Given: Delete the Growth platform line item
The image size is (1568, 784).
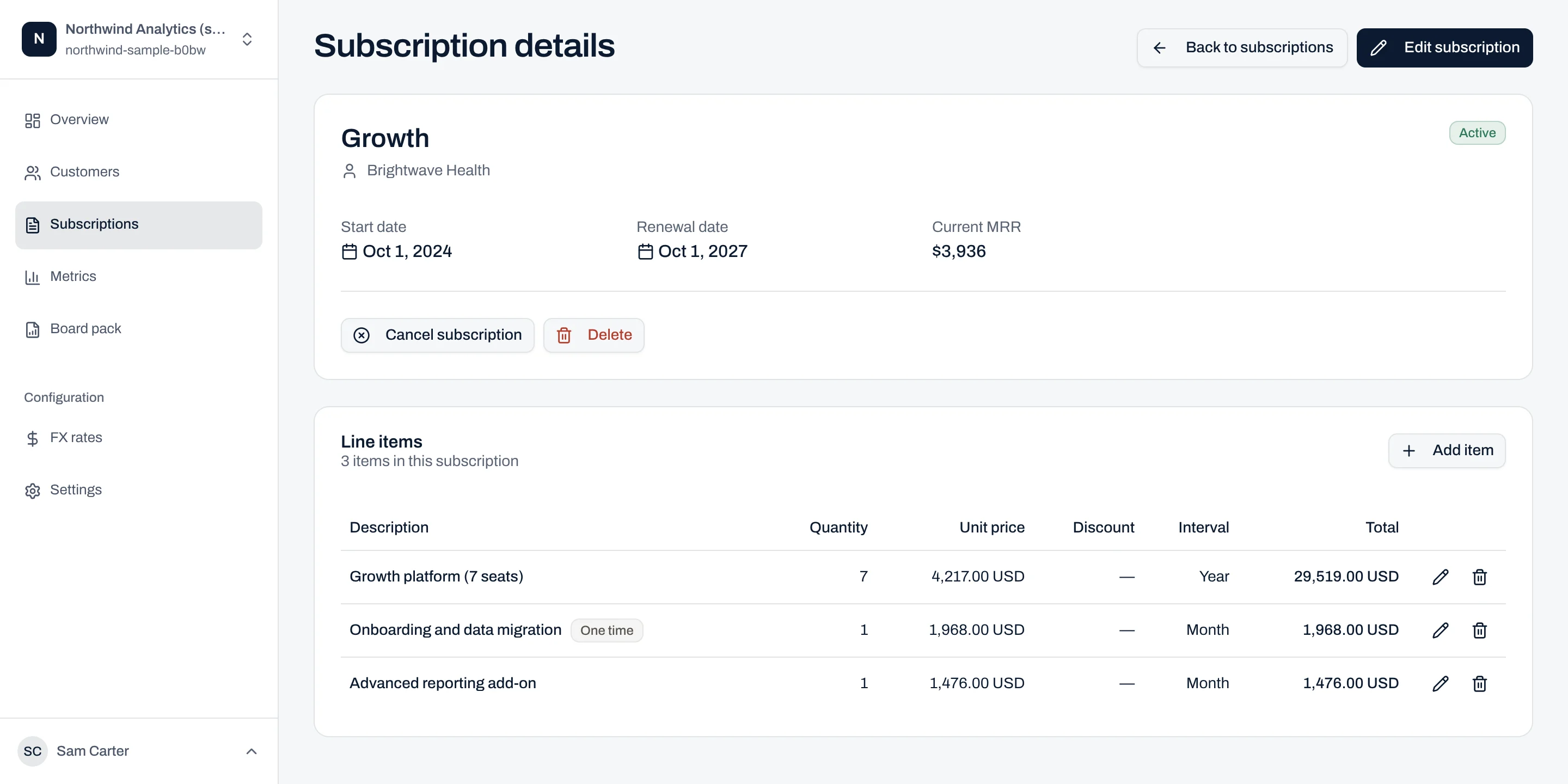Looking at the screenshot, I should [x=1480, y=577].
